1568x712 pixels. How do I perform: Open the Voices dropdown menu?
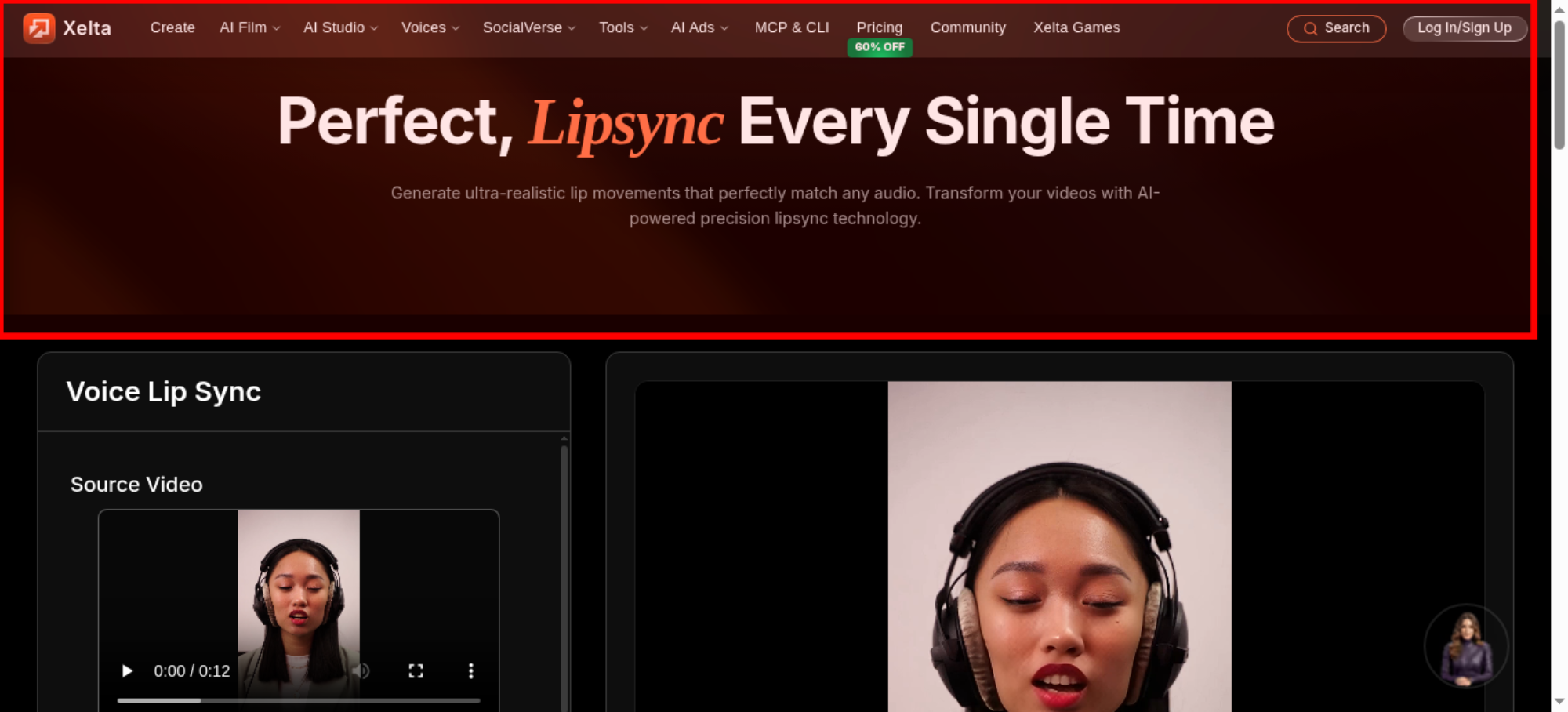430,27
